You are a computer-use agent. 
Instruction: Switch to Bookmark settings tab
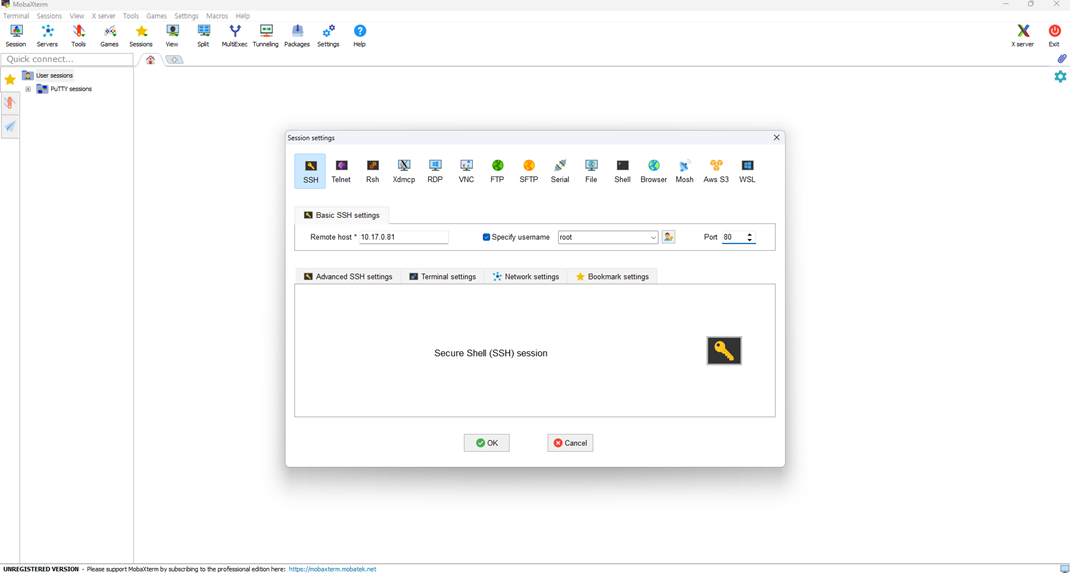point(612,276)
